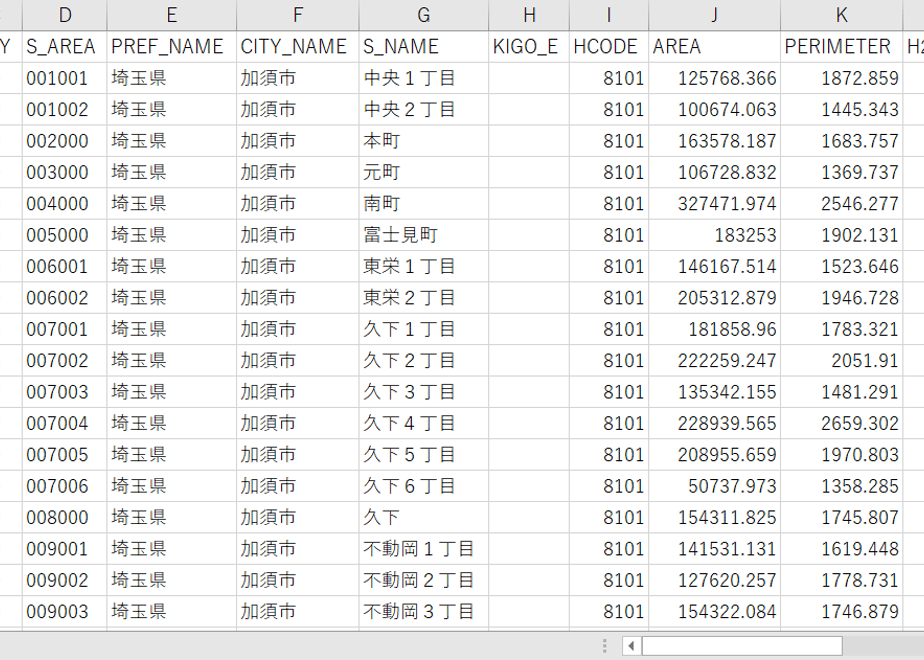Image resolution: width=924 pixels, height=660 pixels.
Task: Select cell containing 富士見町
Action: 423,235
